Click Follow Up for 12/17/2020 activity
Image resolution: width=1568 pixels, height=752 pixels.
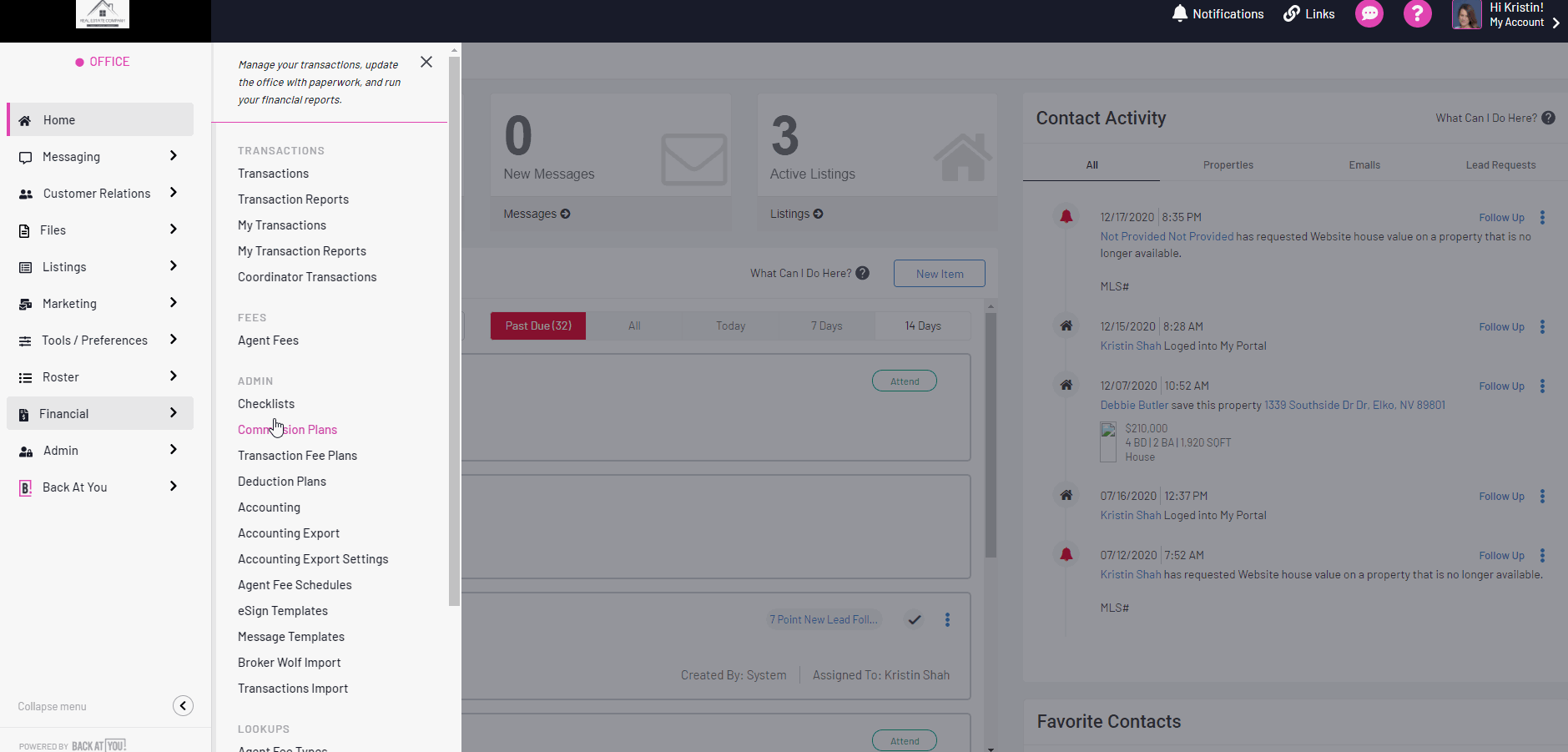pos(1501,218)
